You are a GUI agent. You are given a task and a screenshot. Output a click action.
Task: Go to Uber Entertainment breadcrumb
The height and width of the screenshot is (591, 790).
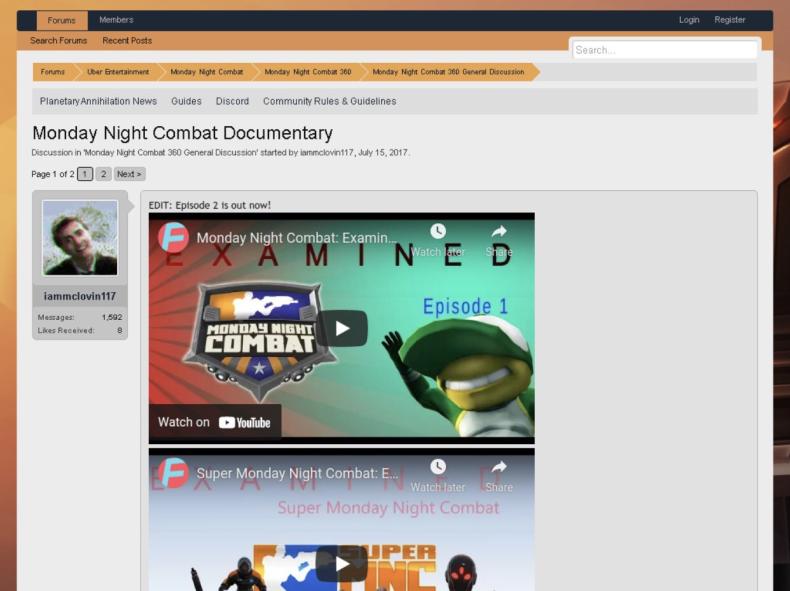(x=118, y=72)
